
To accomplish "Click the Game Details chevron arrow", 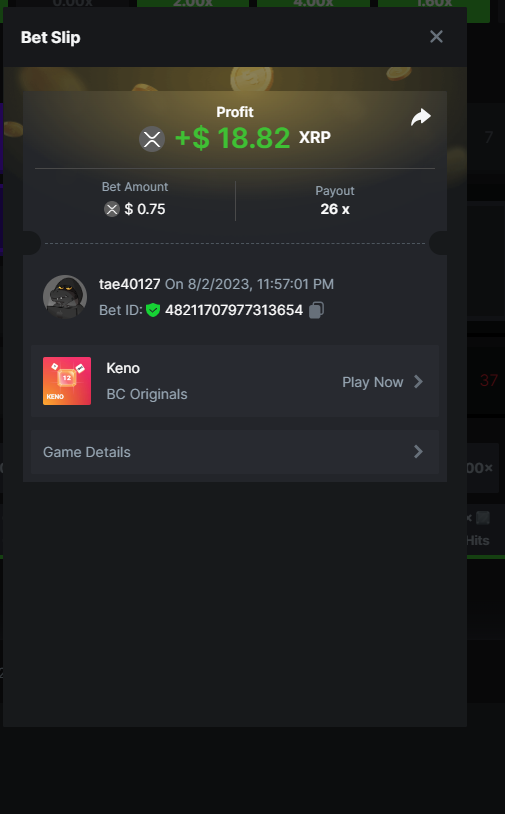I will point(418,452).
